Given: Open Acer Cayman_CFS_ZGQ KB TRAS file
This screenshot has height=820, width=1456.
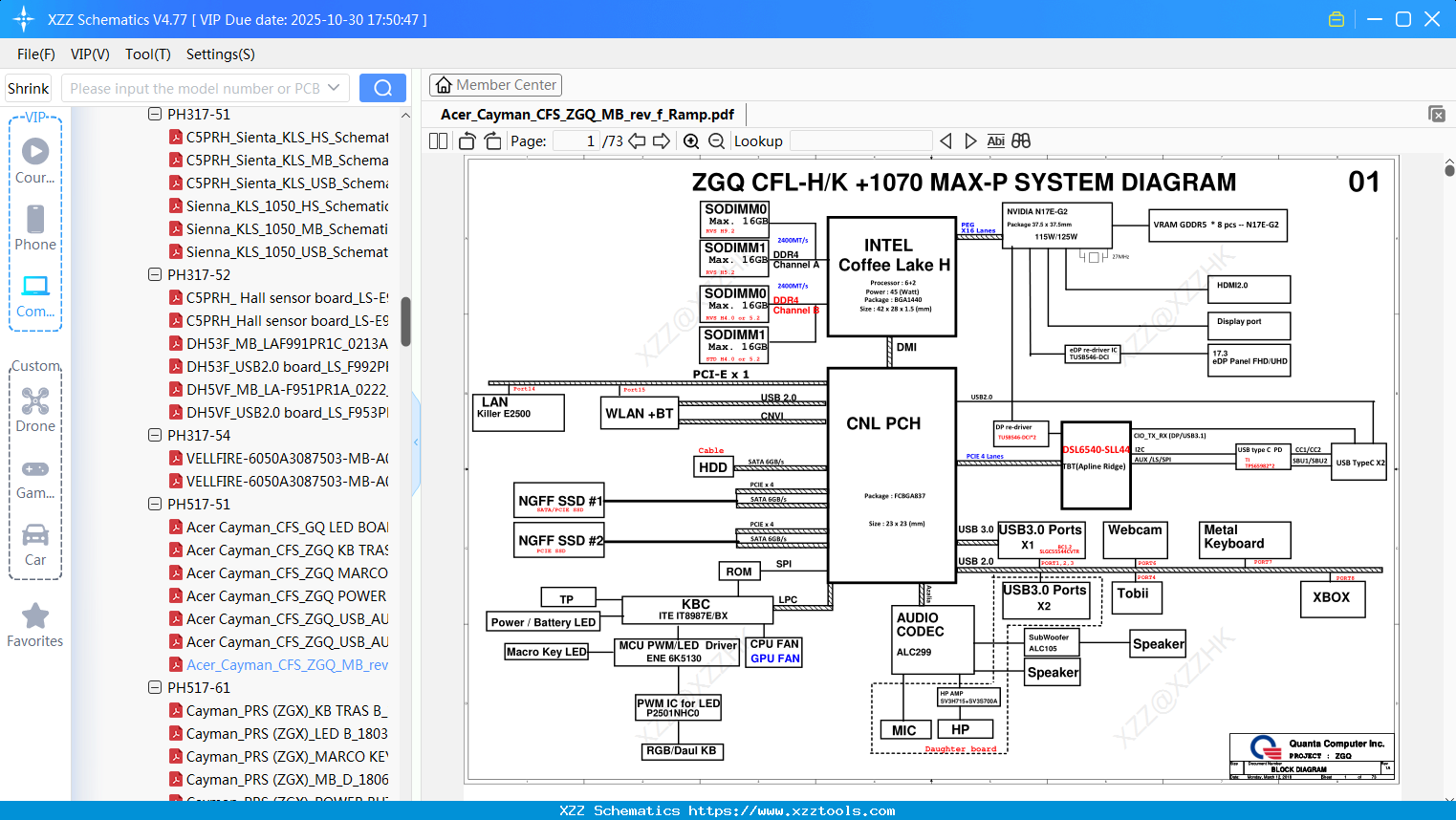Looking at the screenshot, I should tap(287, 550).
